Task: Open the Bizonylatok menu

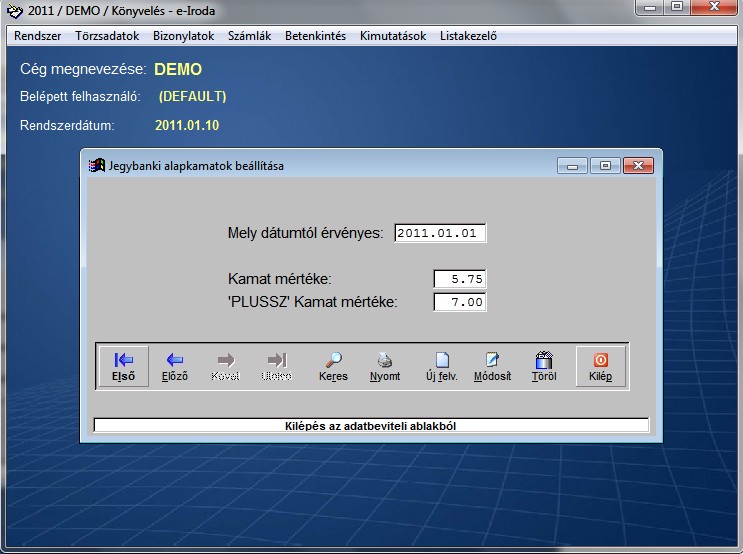Action: point(184,36)
